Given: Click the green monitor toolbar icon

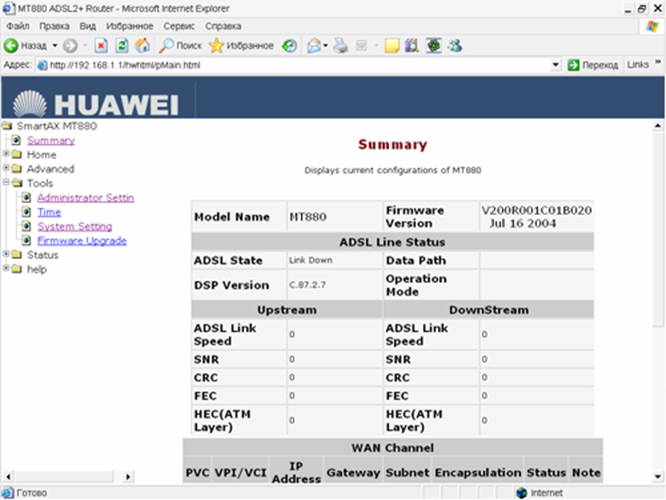Looking at the screenshot, I should (x=434, y=45).
